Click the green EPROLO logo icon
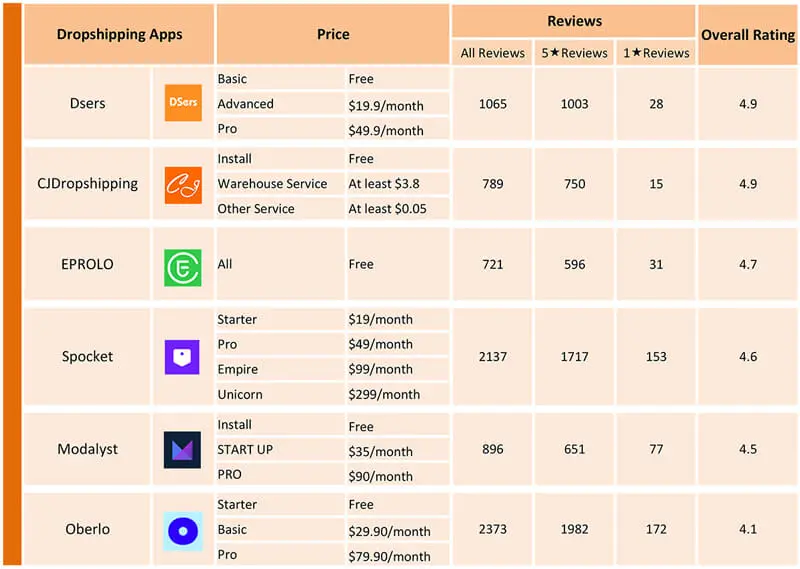This screenshot has height=569, width=800. click(183, 267)
